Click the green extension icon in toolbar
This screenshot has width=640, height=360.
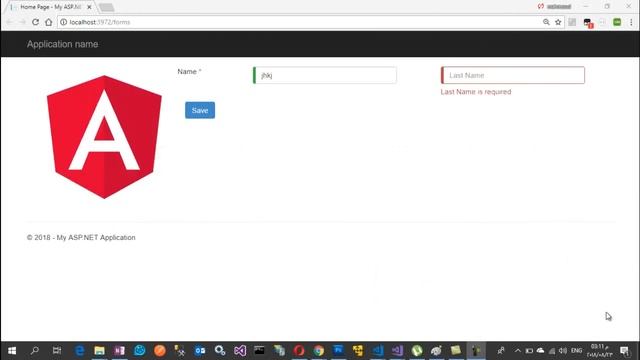617,22
